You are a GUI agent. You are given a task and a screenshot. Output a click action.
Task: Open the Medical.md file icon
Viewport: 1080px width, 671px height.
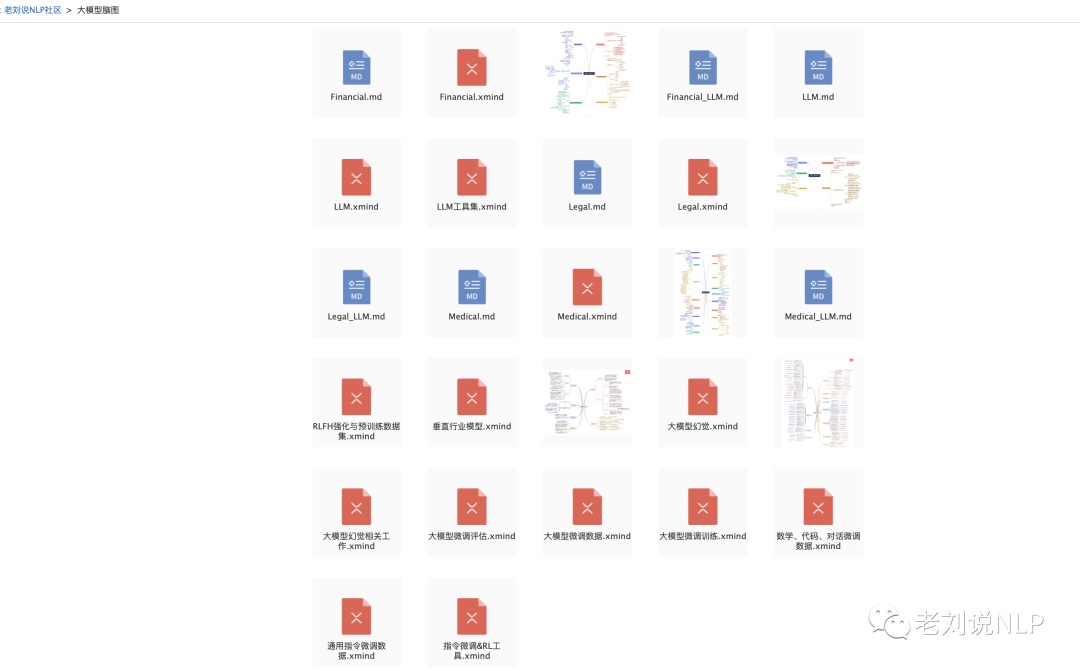coord(472,287)
